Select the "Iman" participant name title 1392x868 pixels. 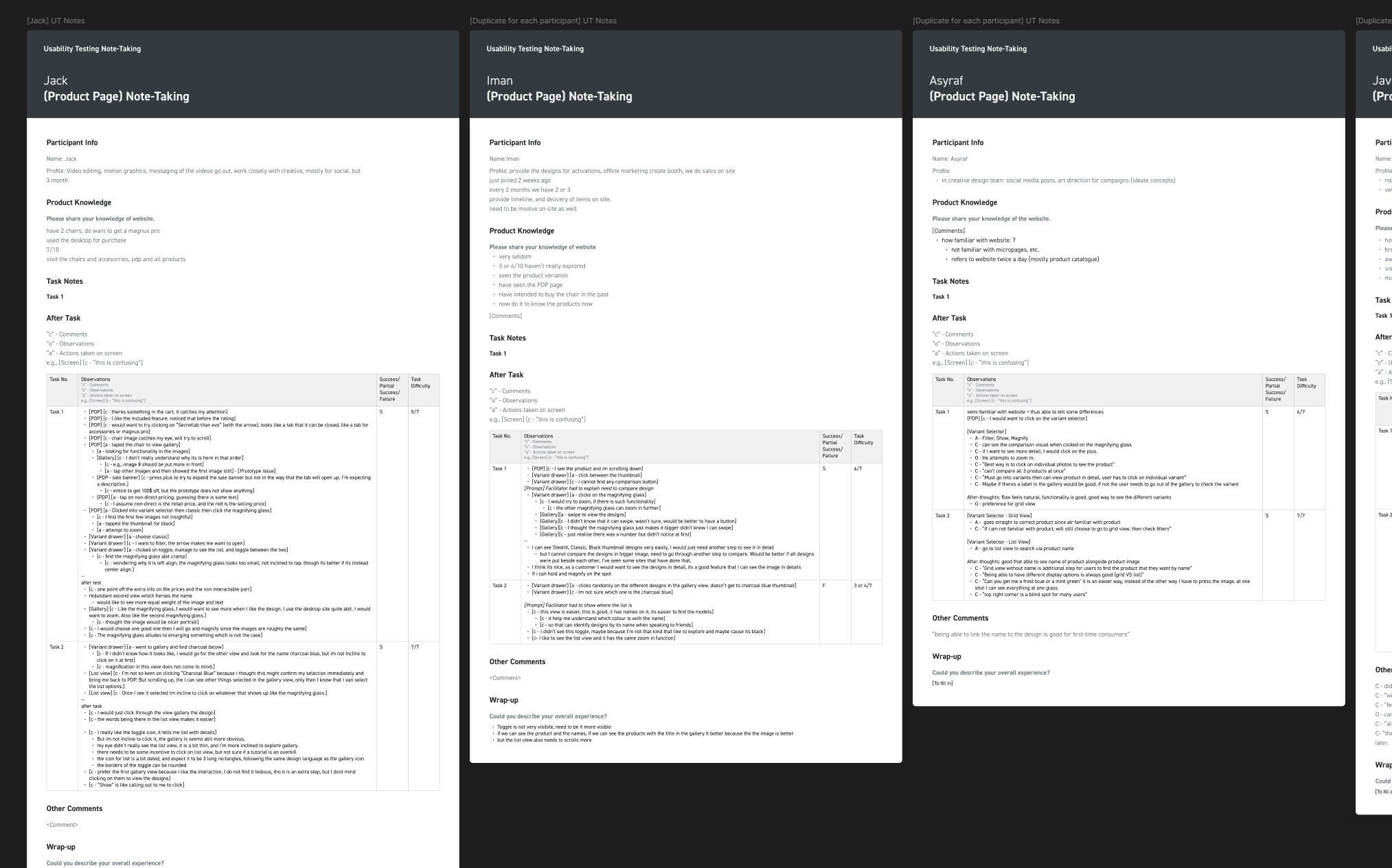click(x=499, y=80)
